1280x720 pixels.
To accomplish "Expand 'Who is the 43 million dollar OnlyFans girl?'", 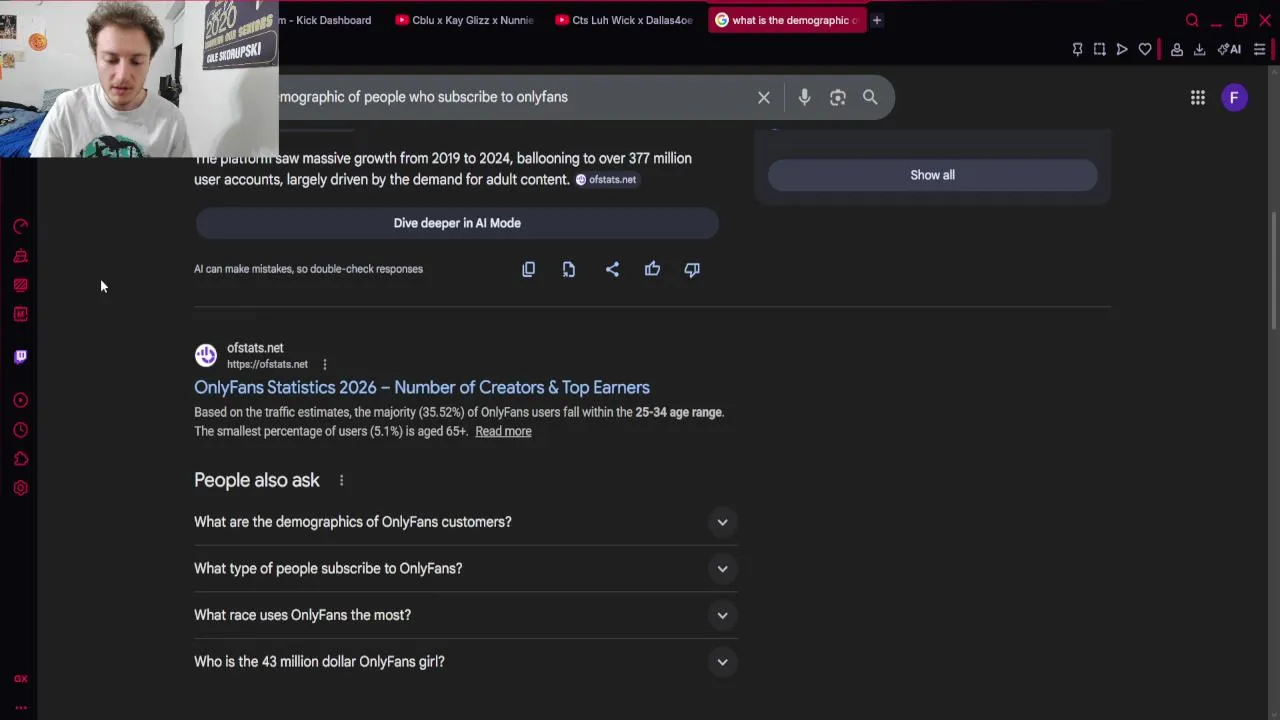I will pos(466,661).
